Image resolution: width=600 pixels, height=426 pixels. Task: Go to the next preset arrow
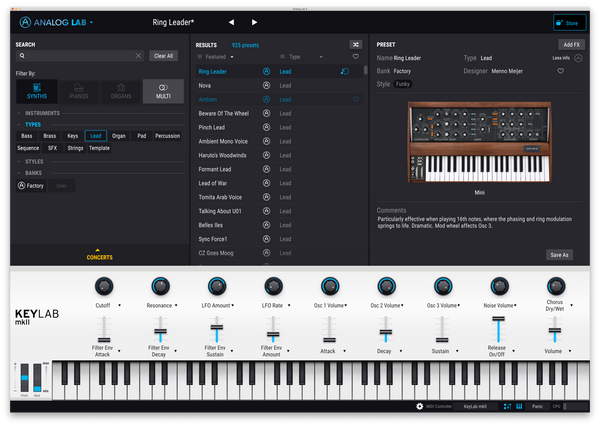coord(254,21)
